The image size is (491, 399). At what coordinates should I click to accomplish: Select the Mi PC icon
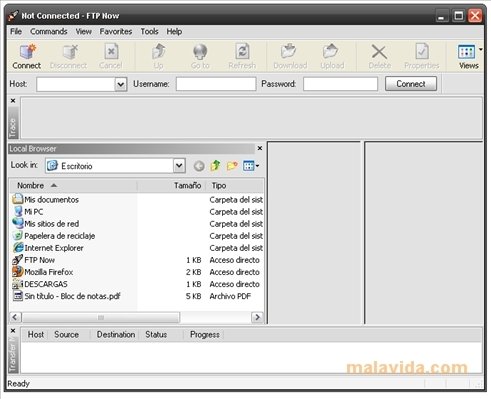[x=18, y=211]
